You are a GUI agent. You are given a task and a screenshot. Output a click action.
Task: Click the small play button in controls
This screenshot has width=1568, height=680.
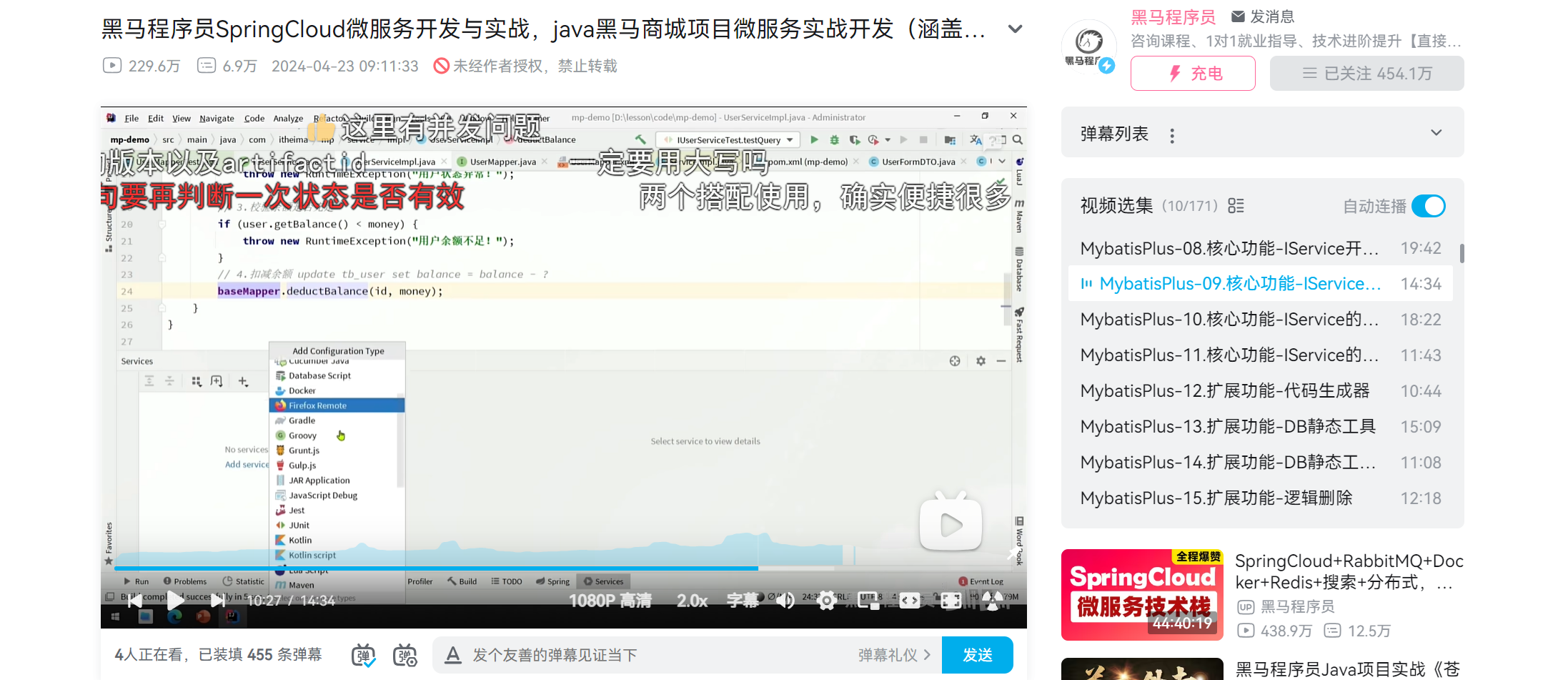click(175, 601)
